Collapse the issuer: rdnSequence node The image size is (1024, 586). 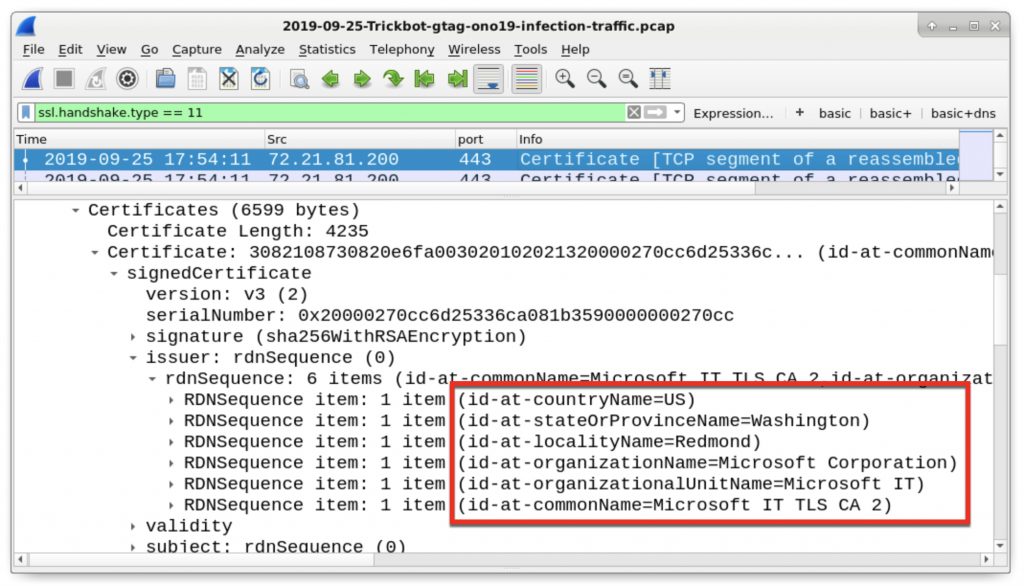[133, 358]
